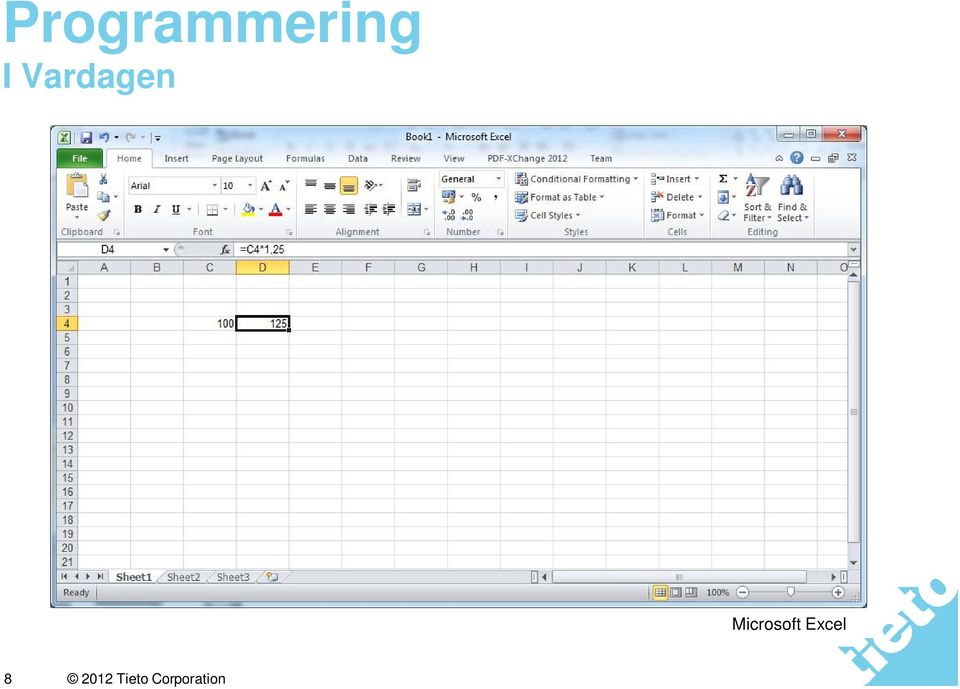Switch to Page Layout view in status bar
The image size is (960, 689).
click(x=676, y=592)
